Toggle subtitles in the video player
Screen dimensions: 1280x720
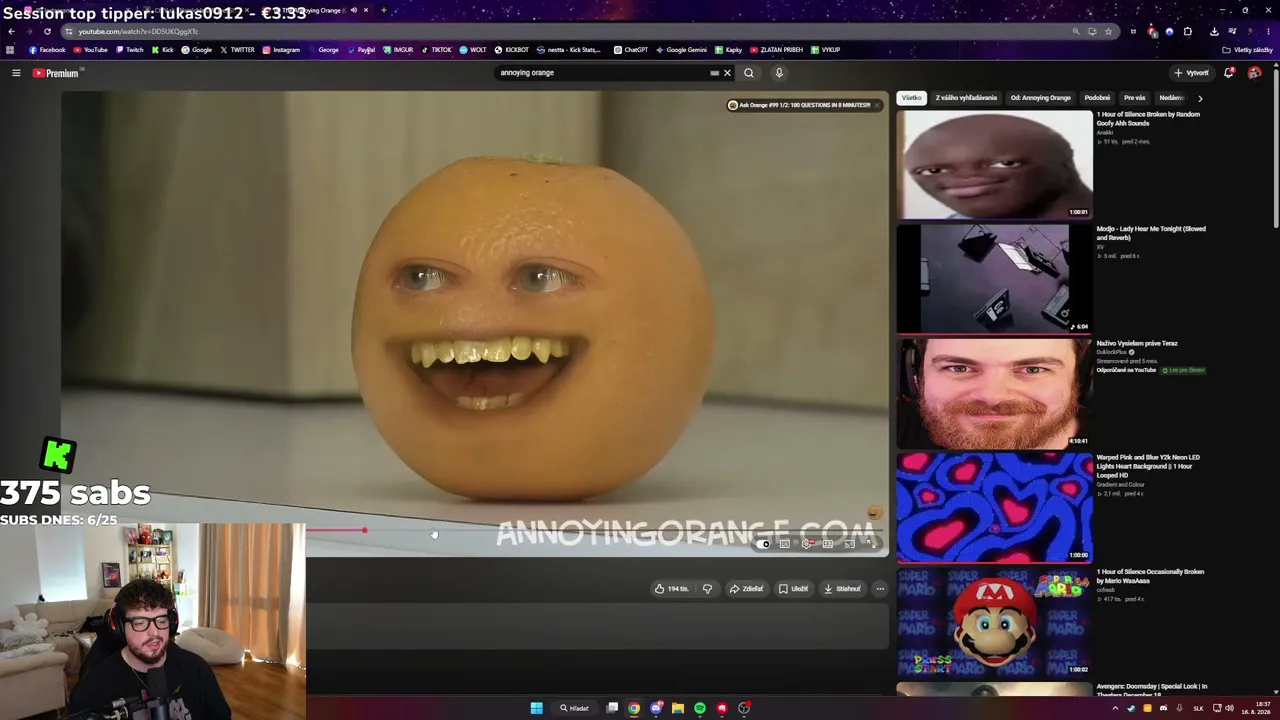click(785, 544)
